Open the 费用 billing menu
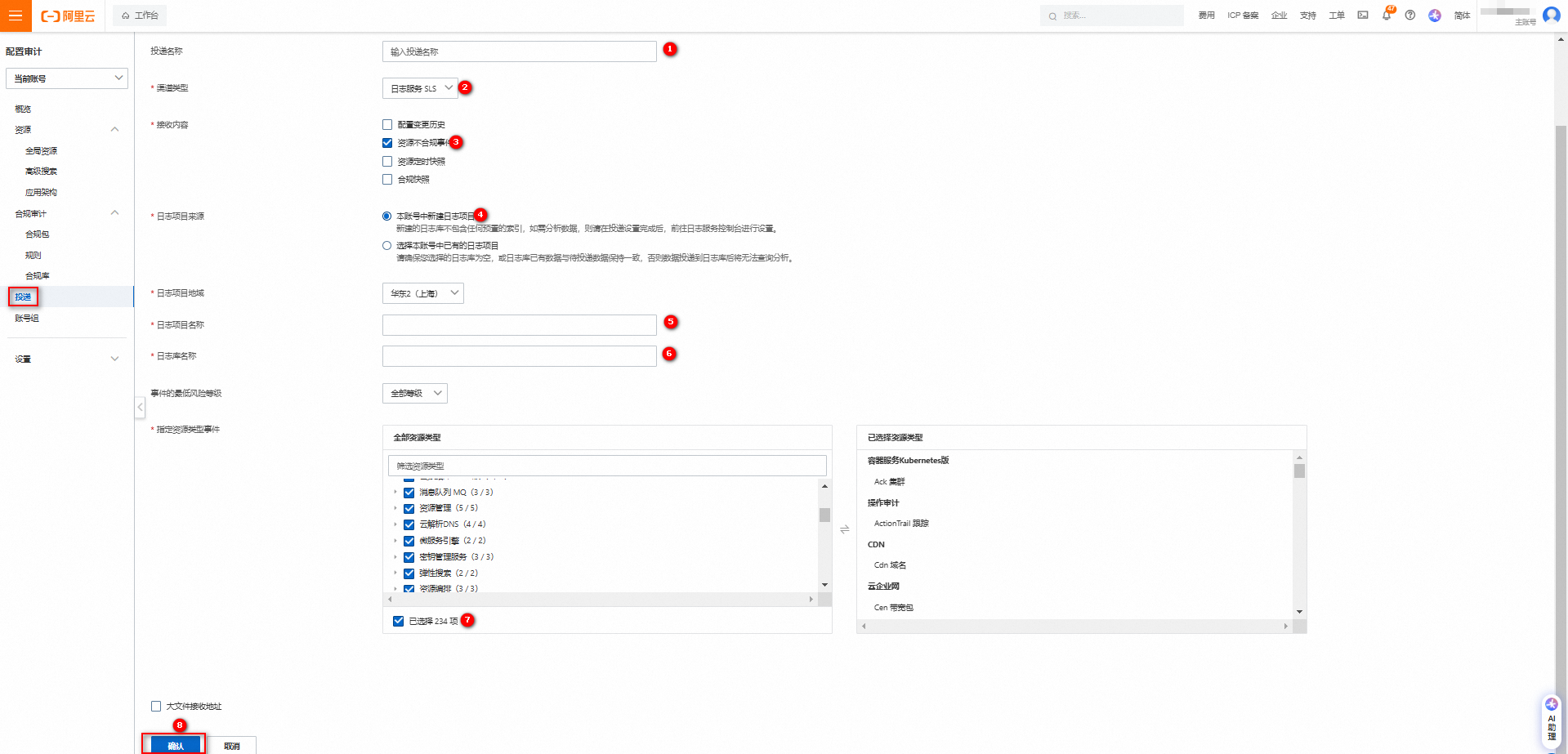The width and height of the screenshot is (1568, 754). 1206,16
